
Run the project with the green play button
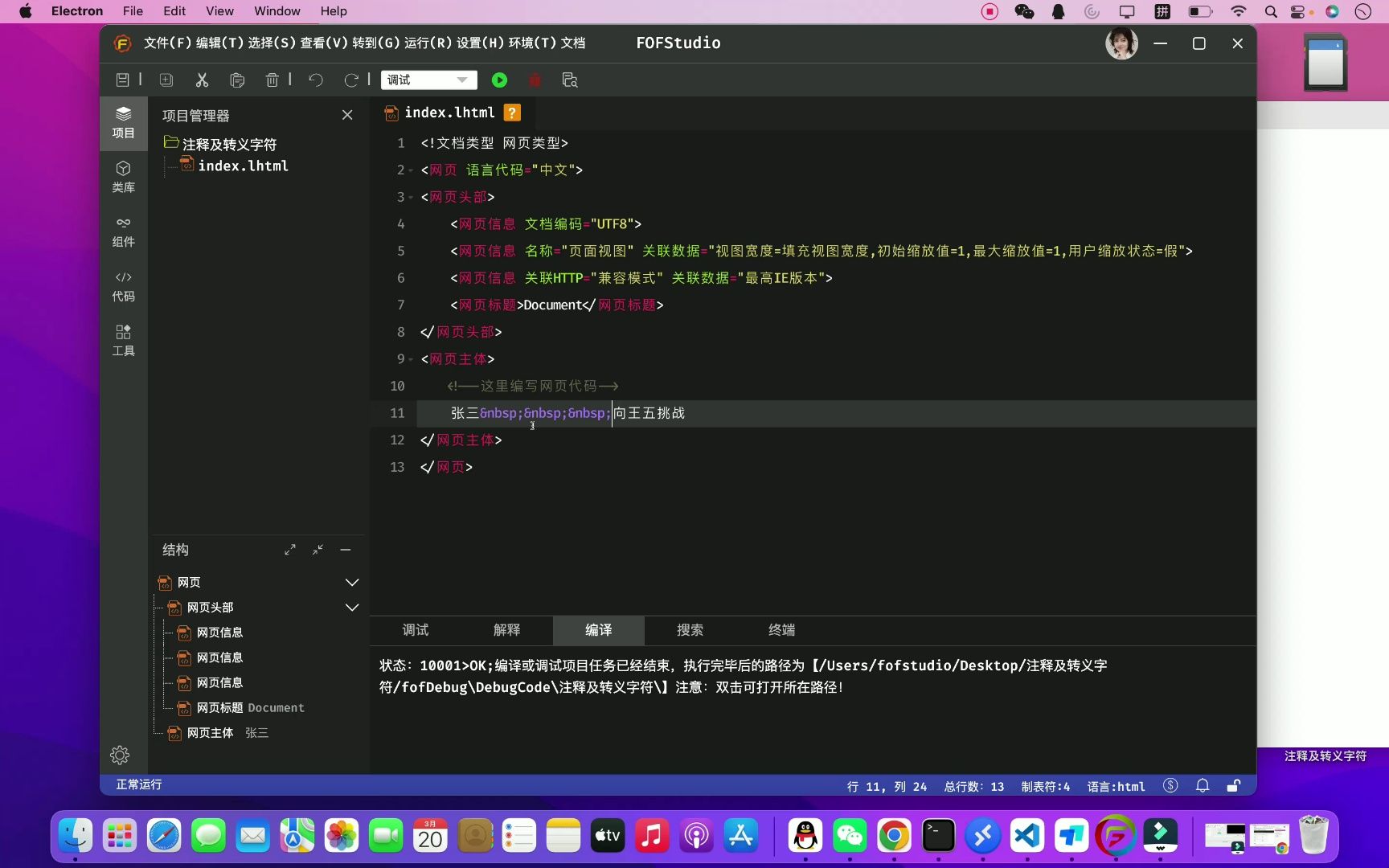click(499, 80)
